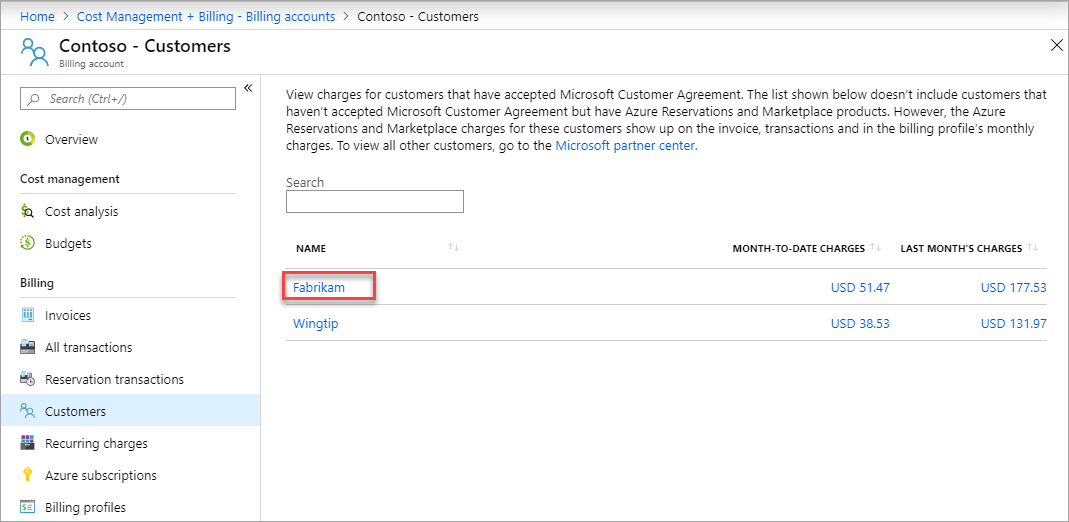The image size is (1069, 522).
Task: Open the Microsoft partner center link
Action: (625, 146)
